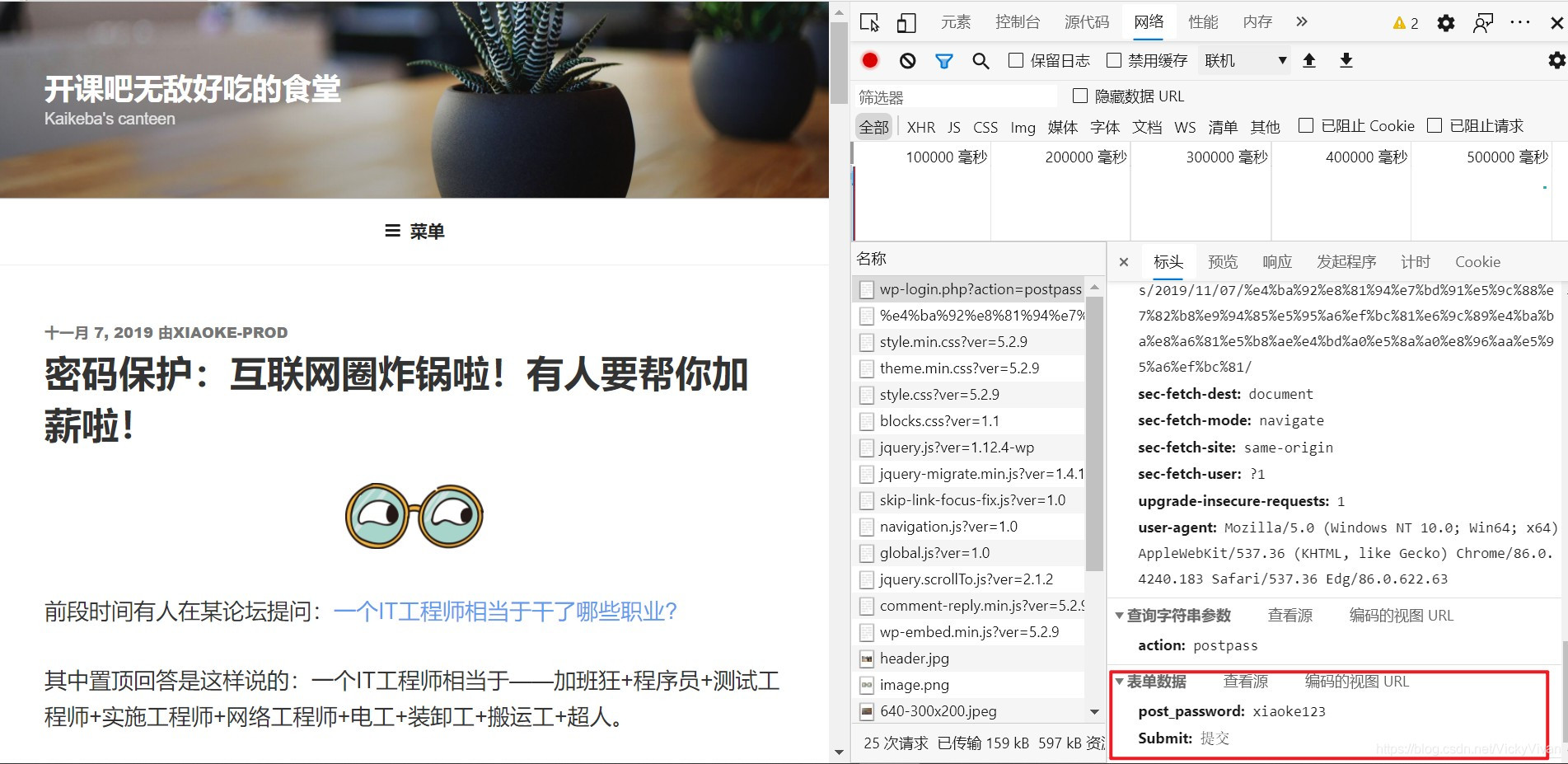Toggle the network filter funnel icon
Screen dimensions: 1568x764
944,60
